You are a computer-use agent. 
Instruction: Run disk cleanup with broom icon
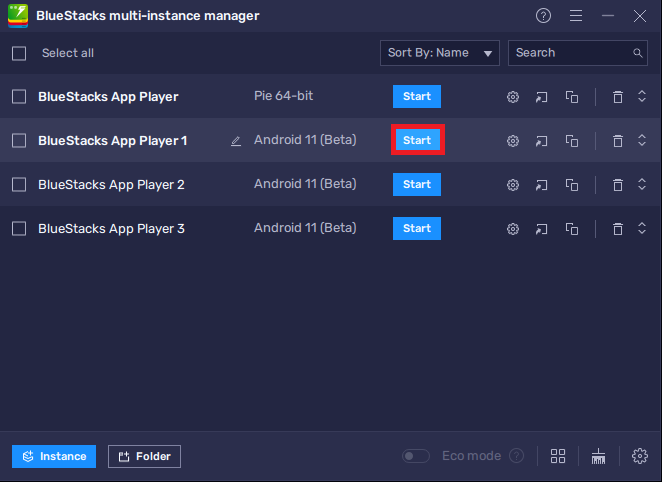[x=599, y=456]
